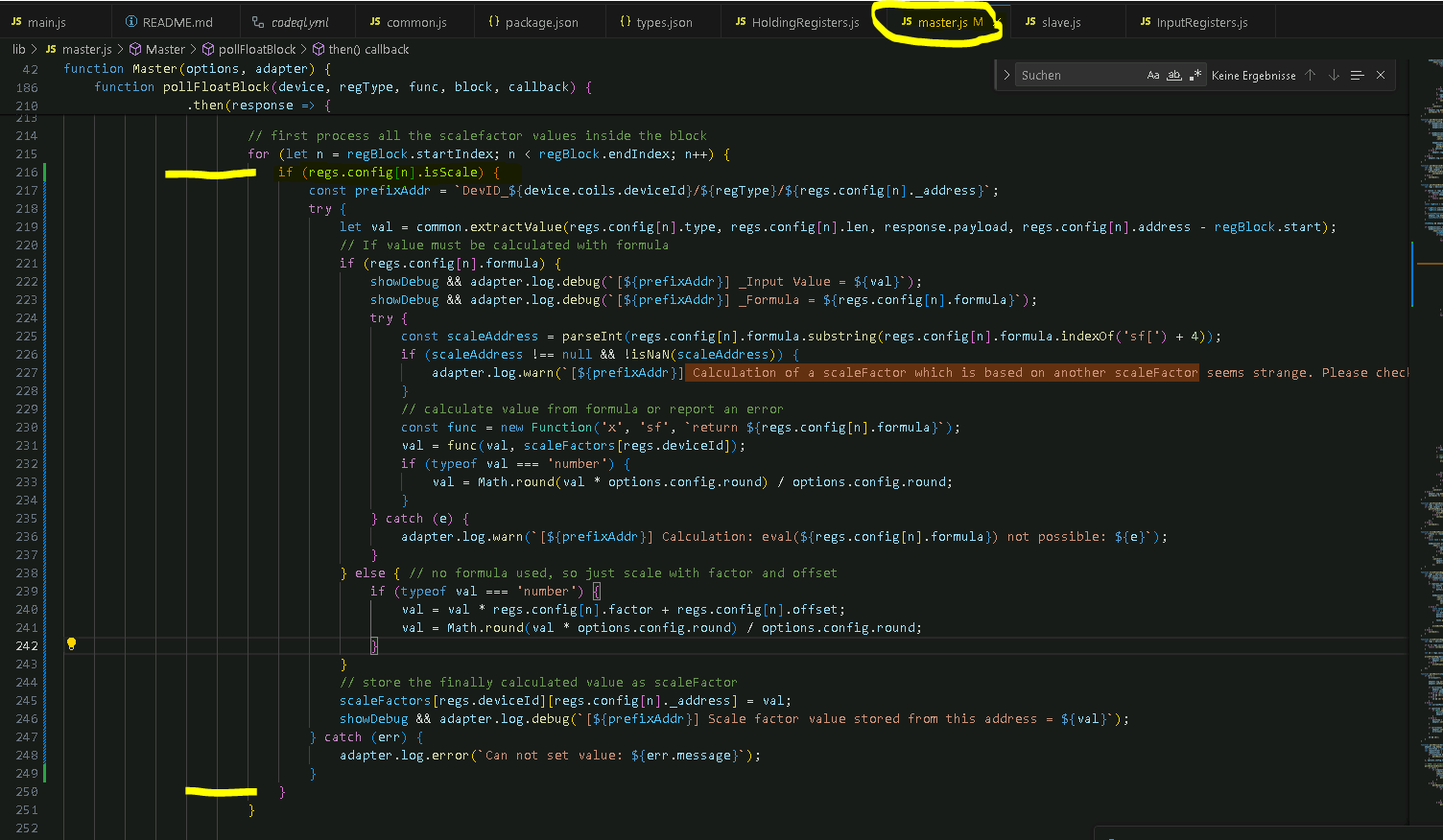Click the lib folder breadcrumb
This screenshot has width=1443, height=840.
pos(19,49)
